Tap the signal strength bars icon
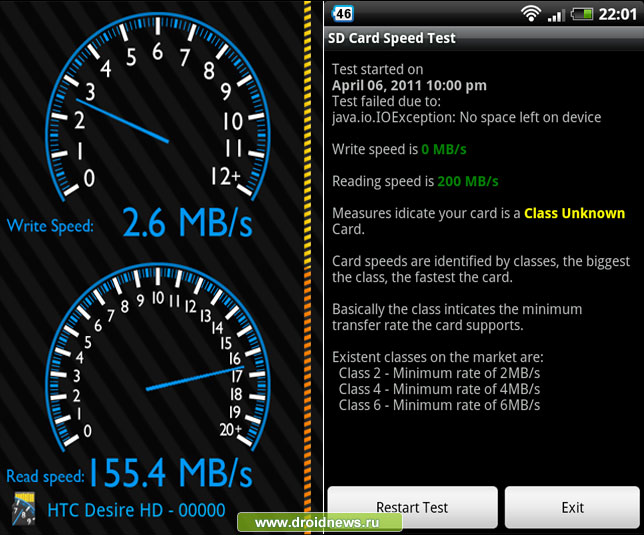Image resolution: width=644 pixels, height=535 pixels. (556, 15)
